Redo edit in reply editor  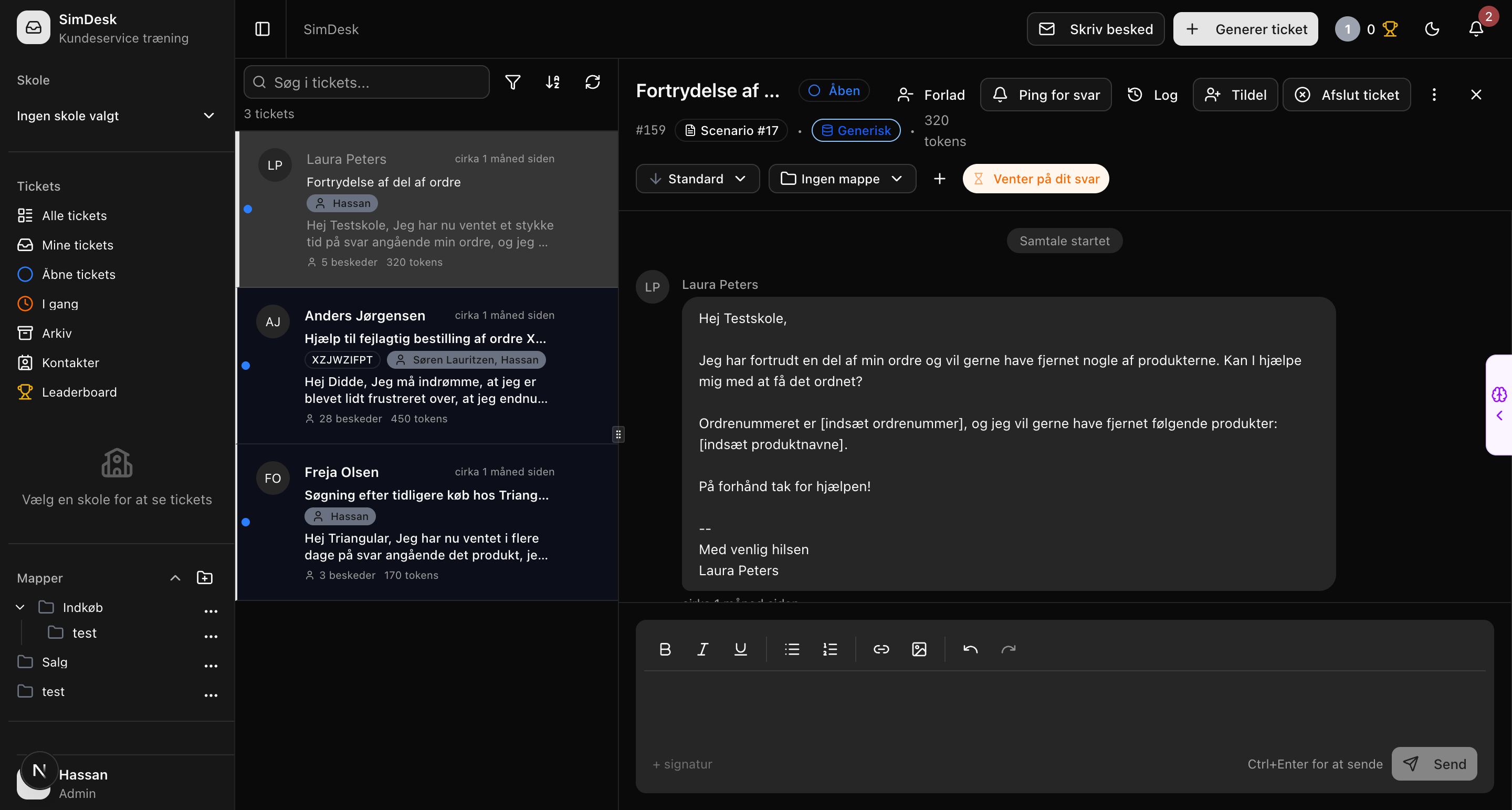[x=1009, y=649]
